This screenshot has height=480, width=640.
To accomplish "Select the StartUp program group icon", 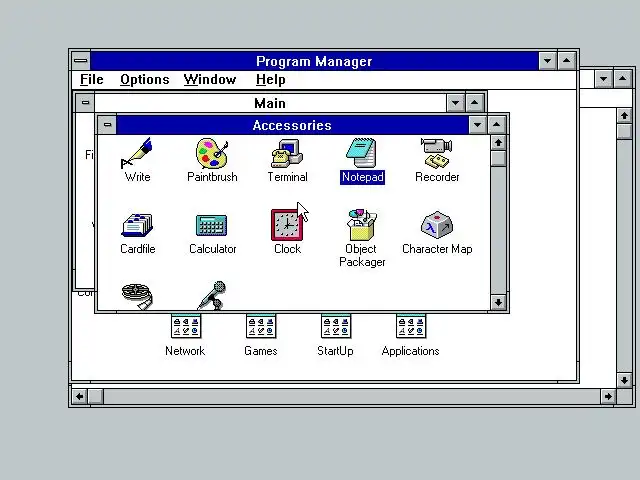I will click(x=336, y=326).
